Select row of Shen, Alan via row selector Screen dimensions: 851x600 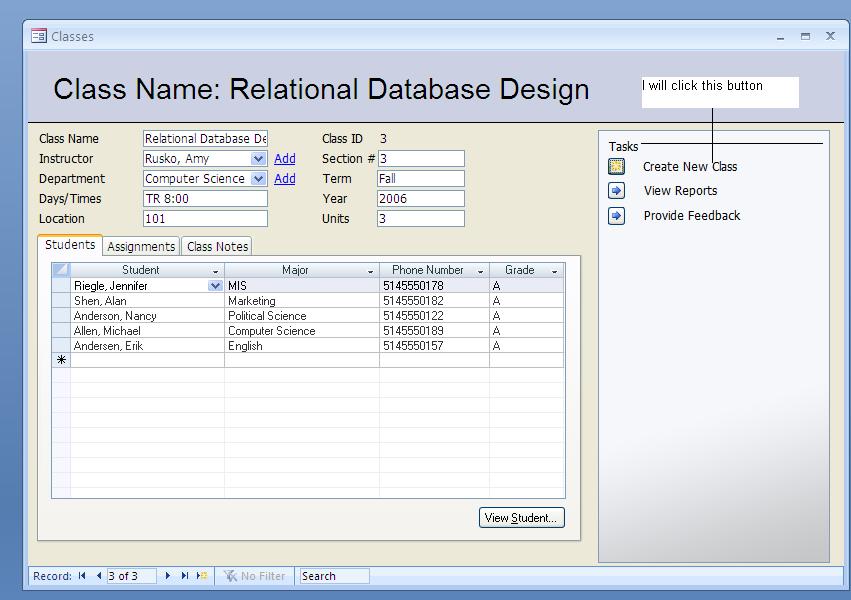click(61, 301)
